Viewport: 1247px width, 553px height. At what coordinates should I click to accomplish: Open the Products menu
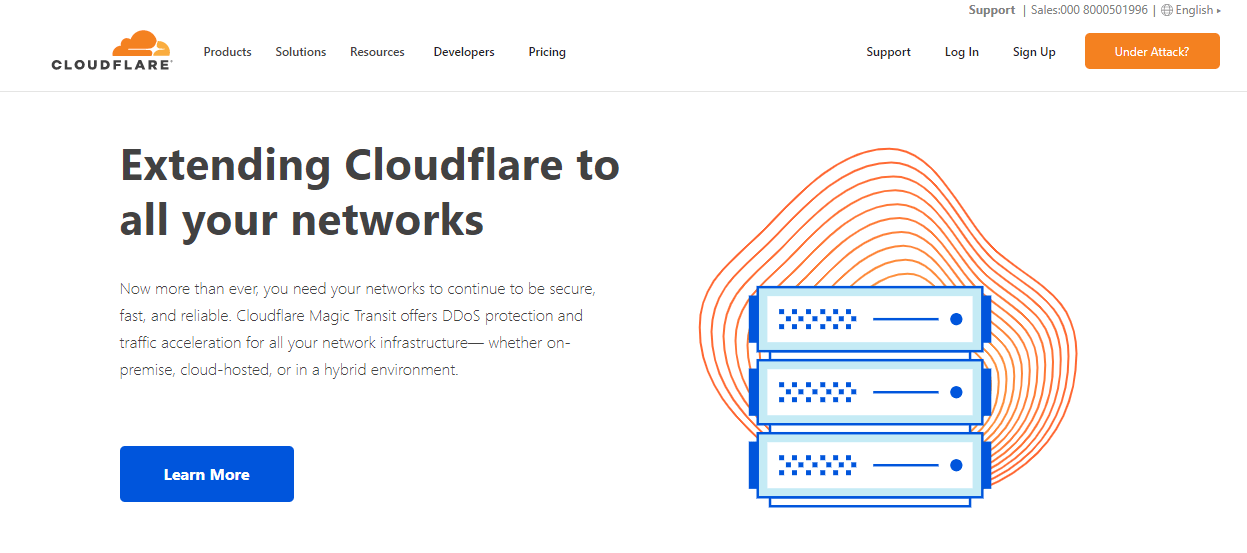click(x=227, y=52)
